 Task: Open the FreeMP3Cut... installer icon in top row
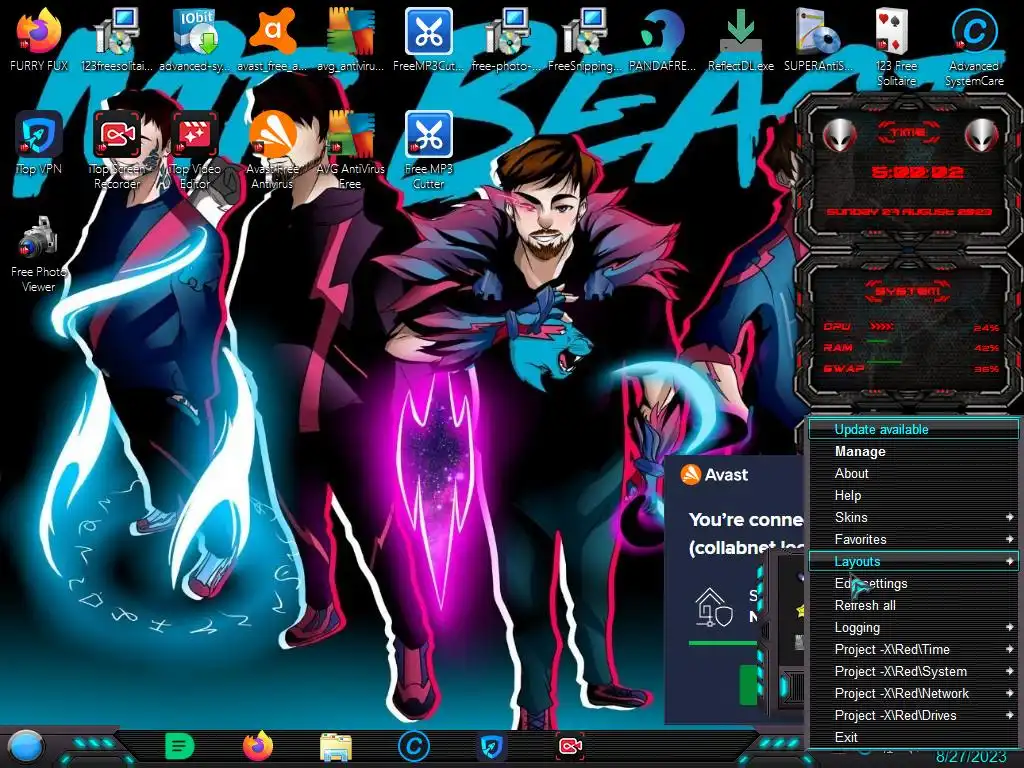click(428, 39)
